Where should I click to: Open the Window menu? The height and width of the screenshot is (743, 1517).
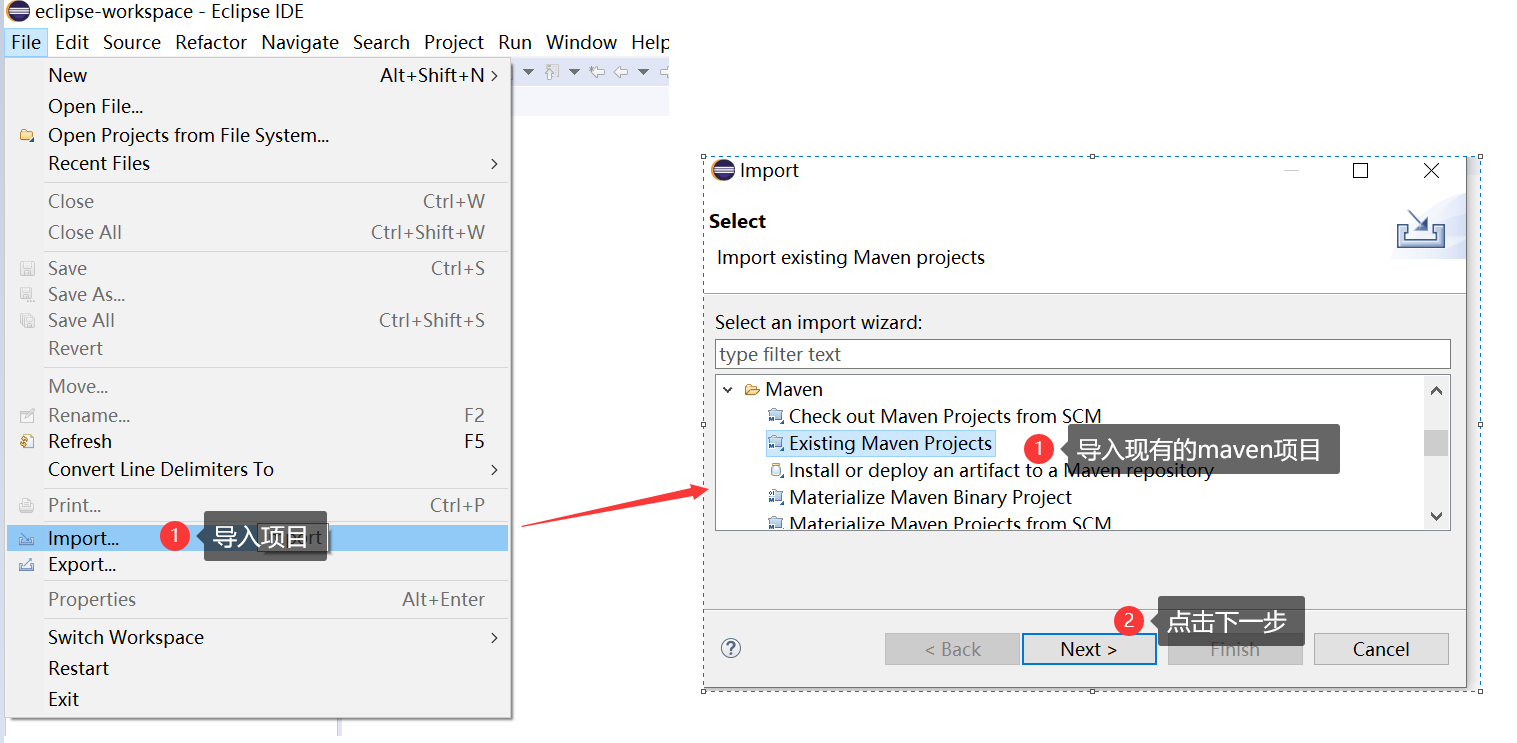581,42
